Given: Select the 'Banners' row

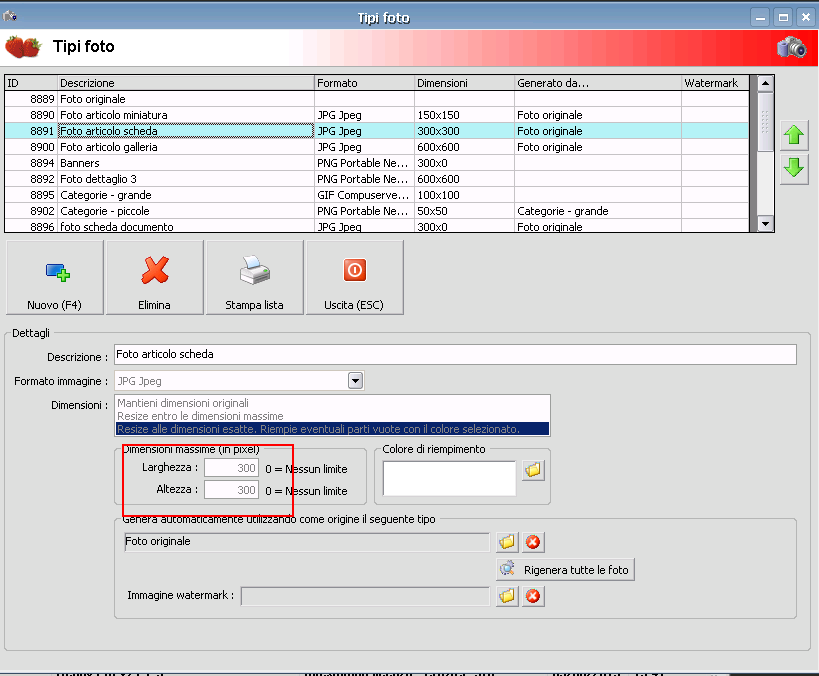Looking at the screenshot, I should pos(377,163).
